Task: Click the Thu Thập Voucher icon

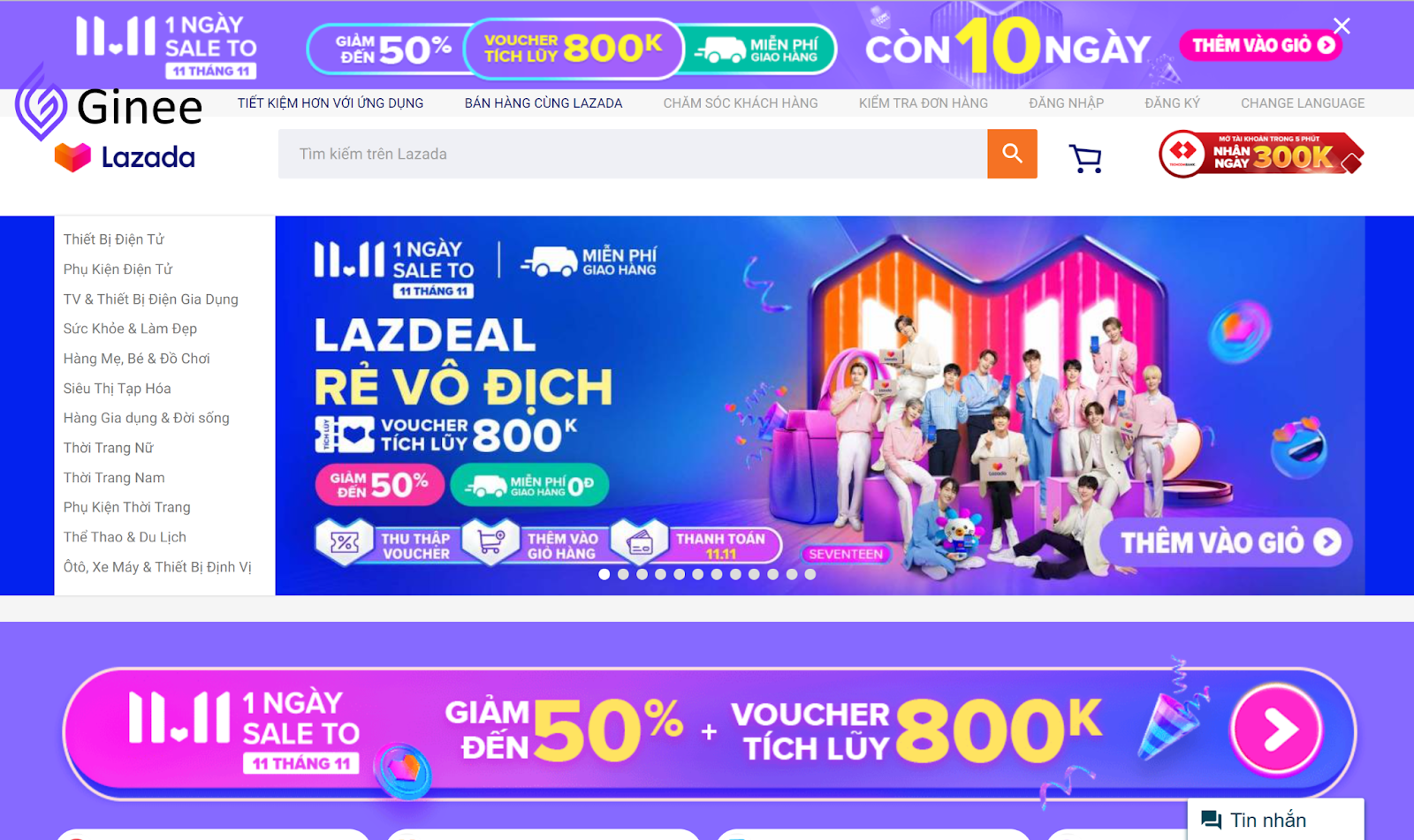Action: pyautogui.click(x=344, y=542)
